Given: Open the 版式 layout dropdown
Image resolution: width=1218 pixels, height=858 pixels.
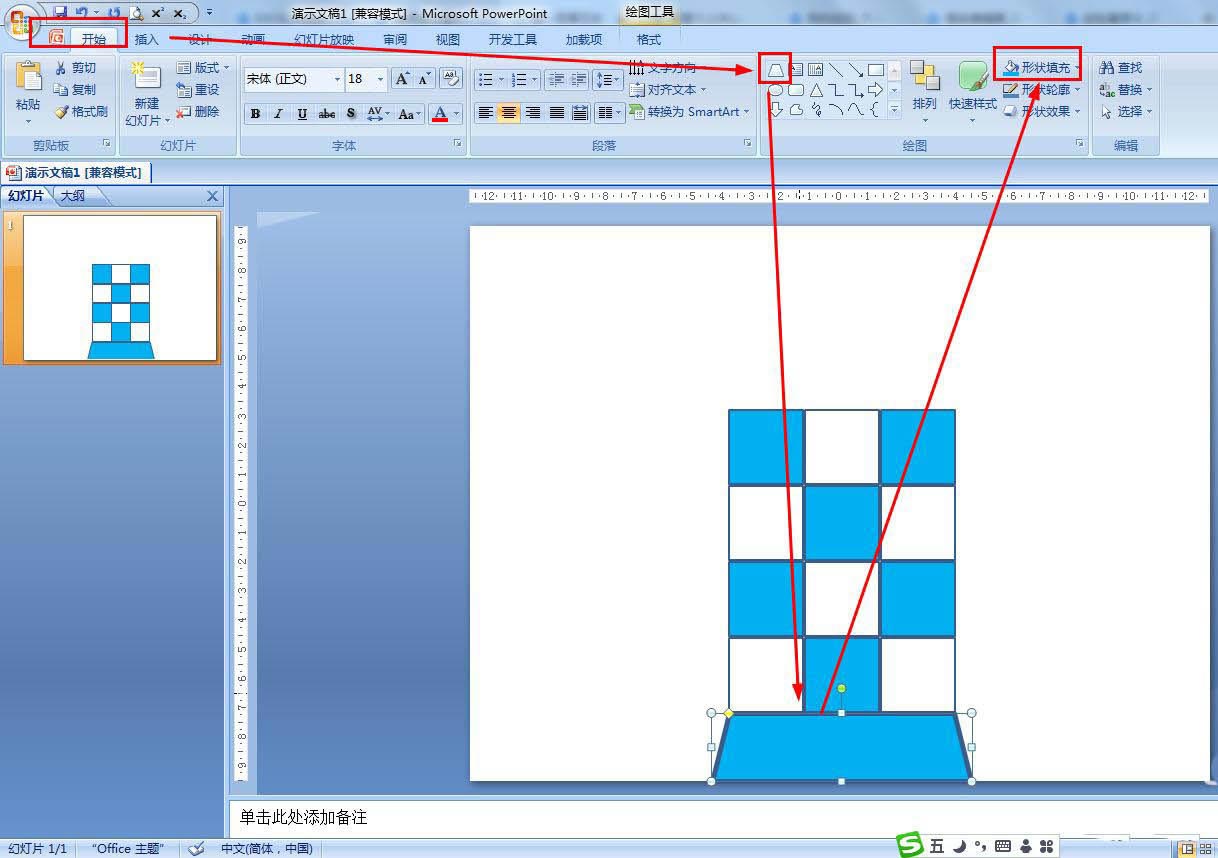Looking at the screenshot, I should tap(203, 67).
